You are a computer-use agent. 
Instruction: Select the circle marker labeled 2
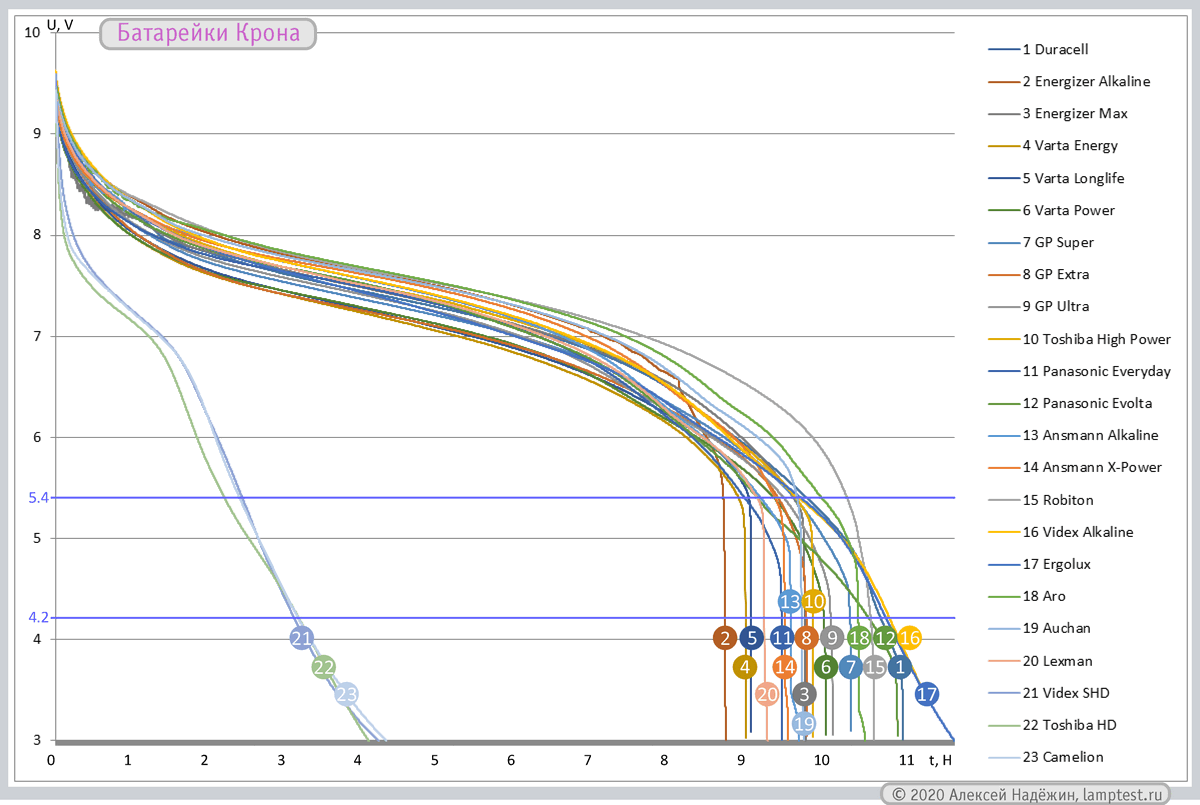[x=725, y=638]
